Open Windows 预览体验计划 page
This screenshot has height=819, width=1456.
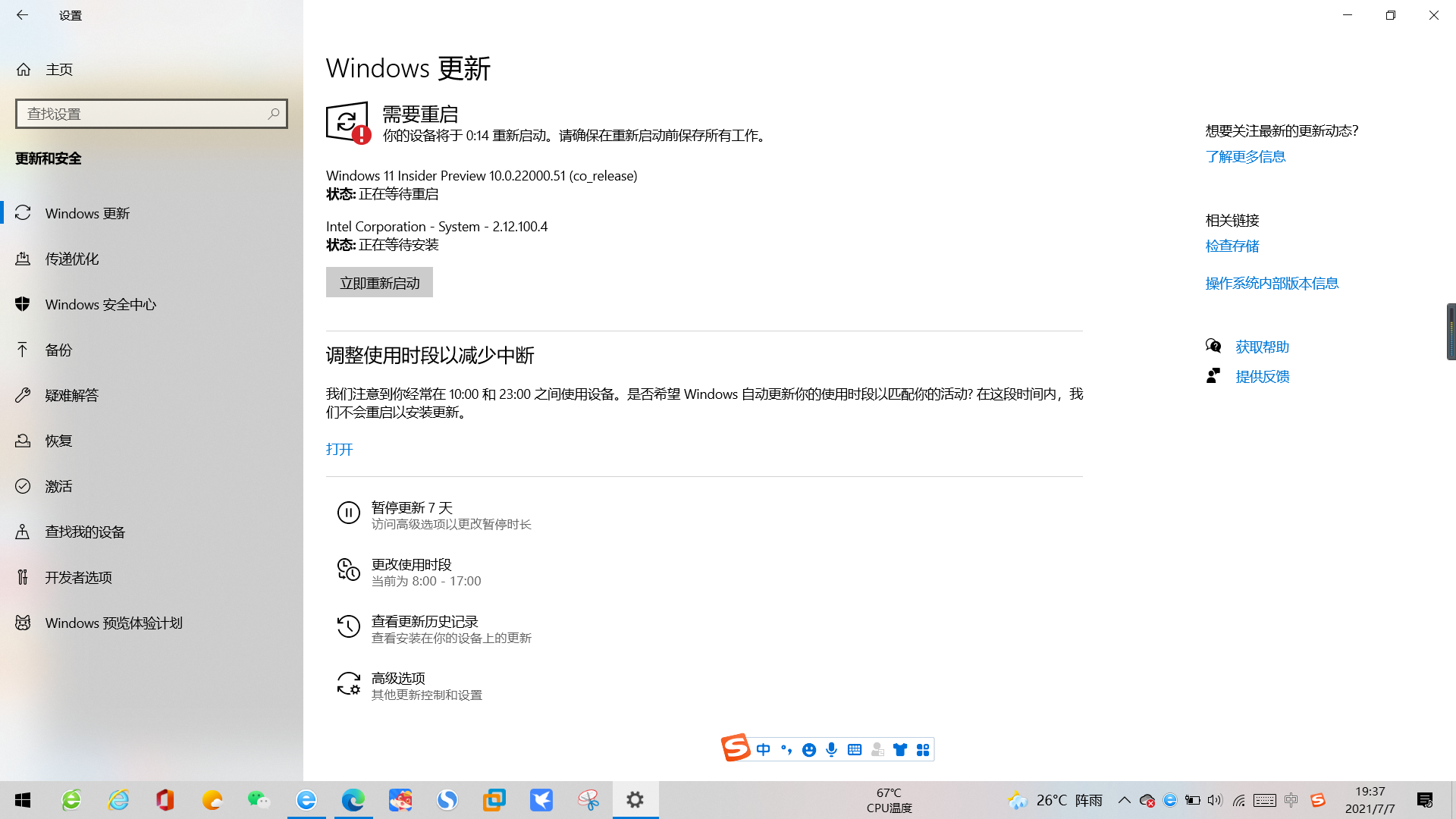tap(152, 623)
